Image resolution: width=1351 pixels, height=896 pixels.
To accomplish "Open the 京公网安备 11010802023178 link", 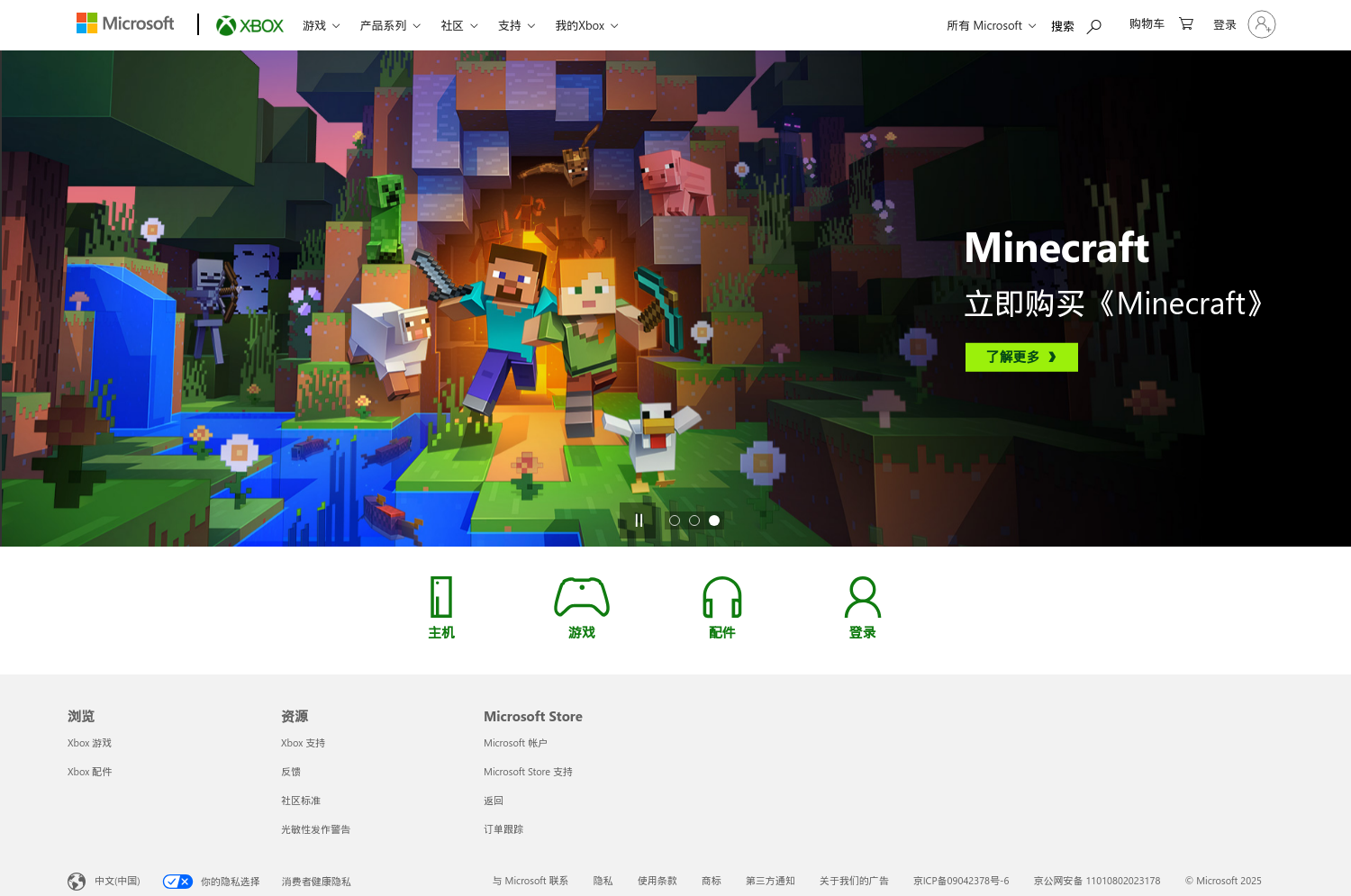I will tap(1097, 881).
